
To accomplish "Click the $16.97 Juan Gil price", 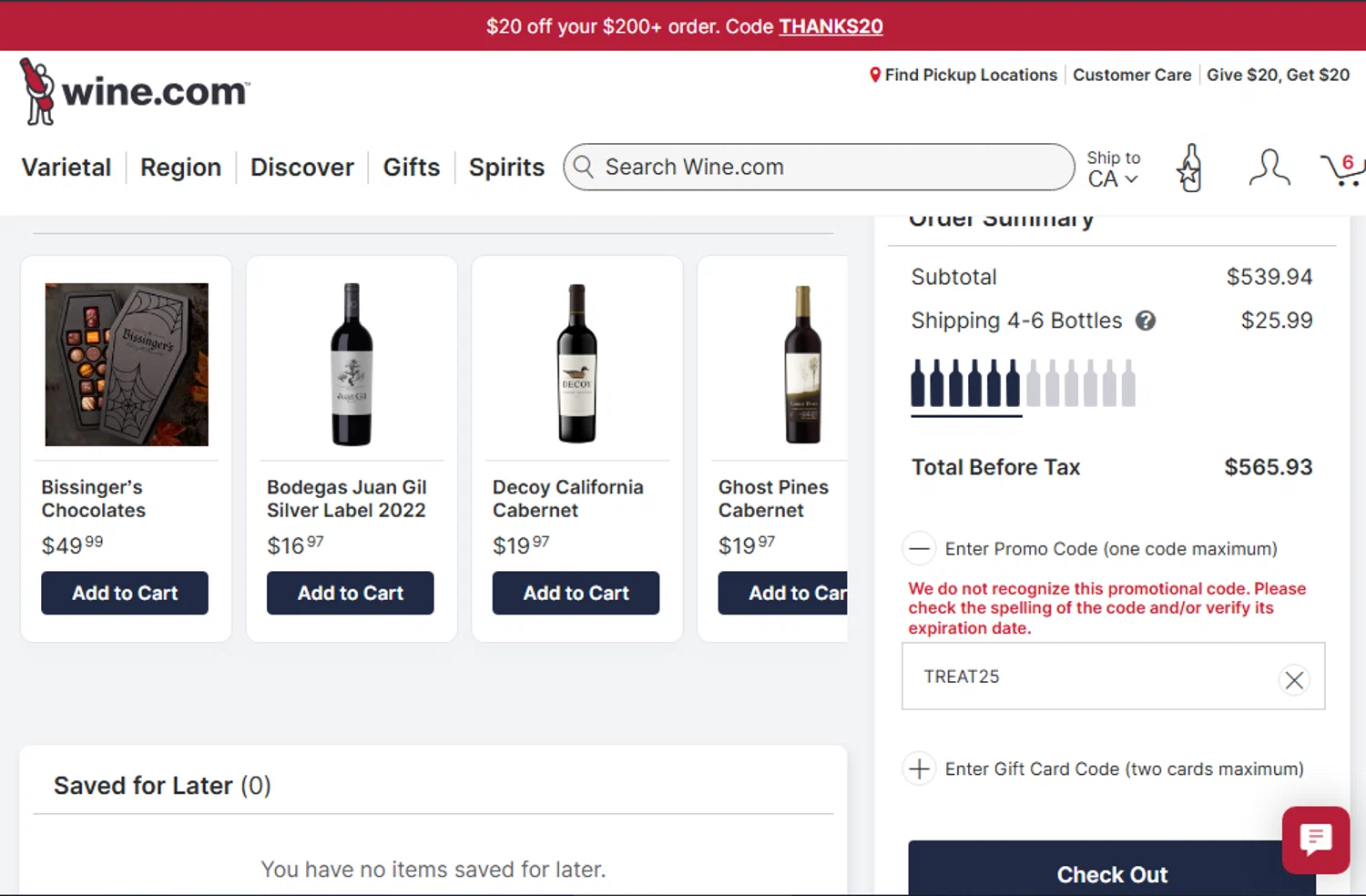I will click(295, 545).
